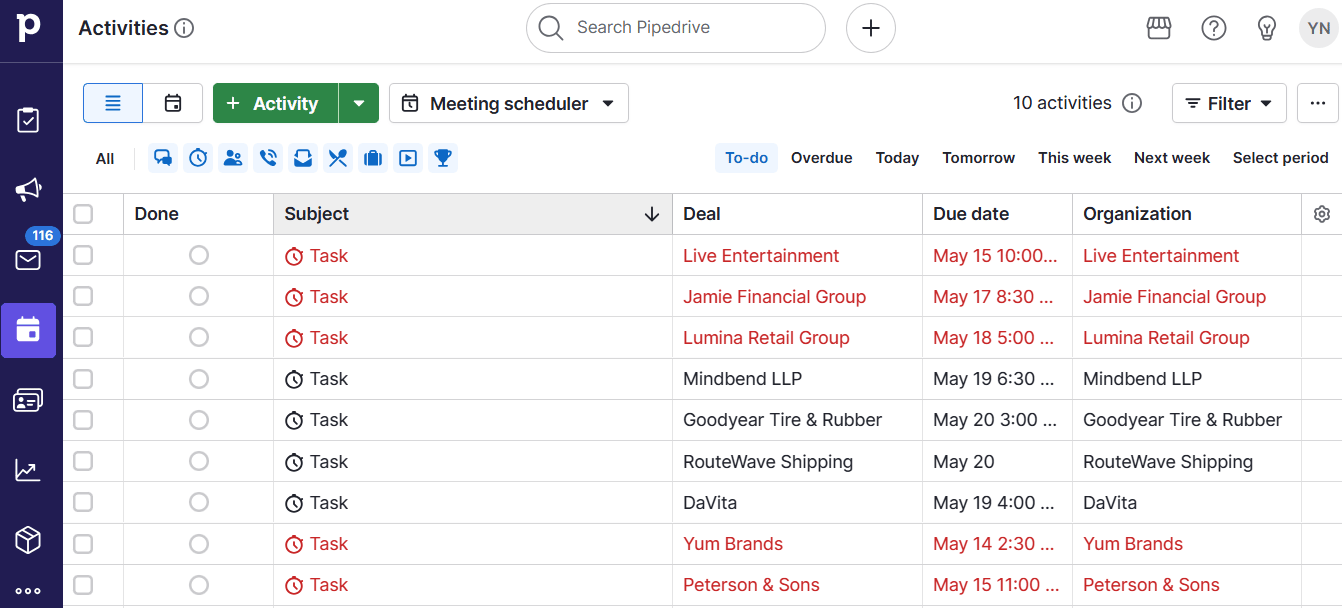Open the Sales Assistant lightbulb icon
The image size is (1342, 608).
[x=1267, y=28]
